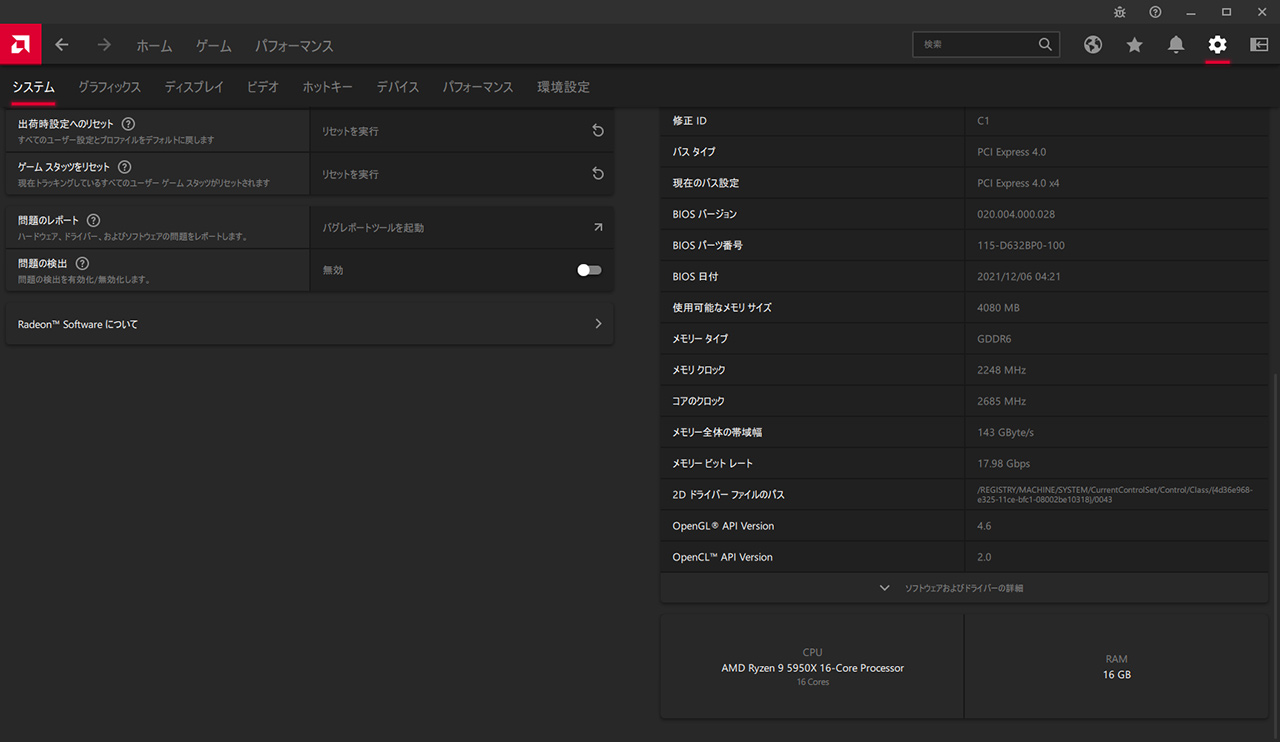Toggle 問題の検出 switch
Screen dimensions: 1280x742
[589, 270]
